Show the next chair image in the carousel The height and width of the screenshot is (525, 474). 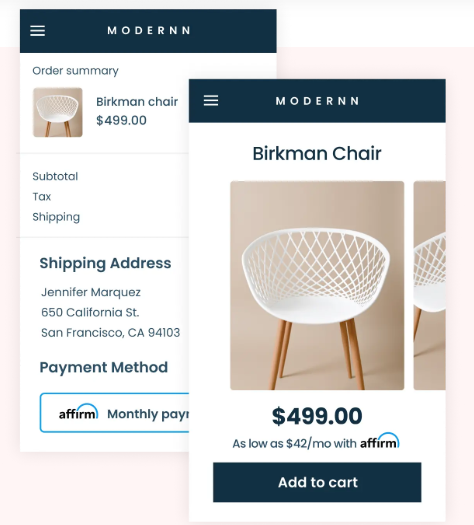click(x=429, y=285)
